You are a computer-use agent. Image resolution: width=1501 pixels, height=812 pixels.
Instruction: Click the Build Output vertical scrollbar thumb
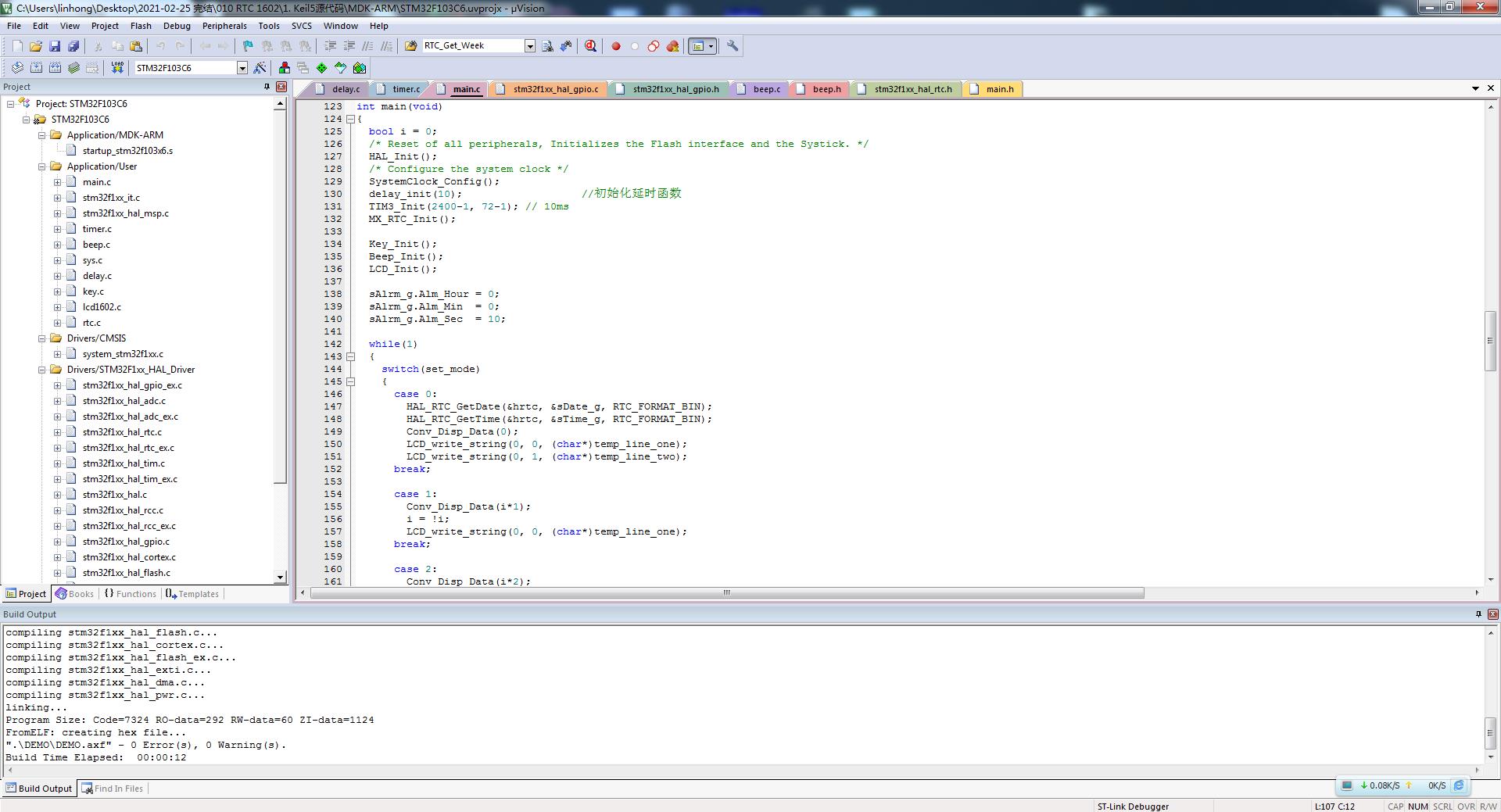1490,732
